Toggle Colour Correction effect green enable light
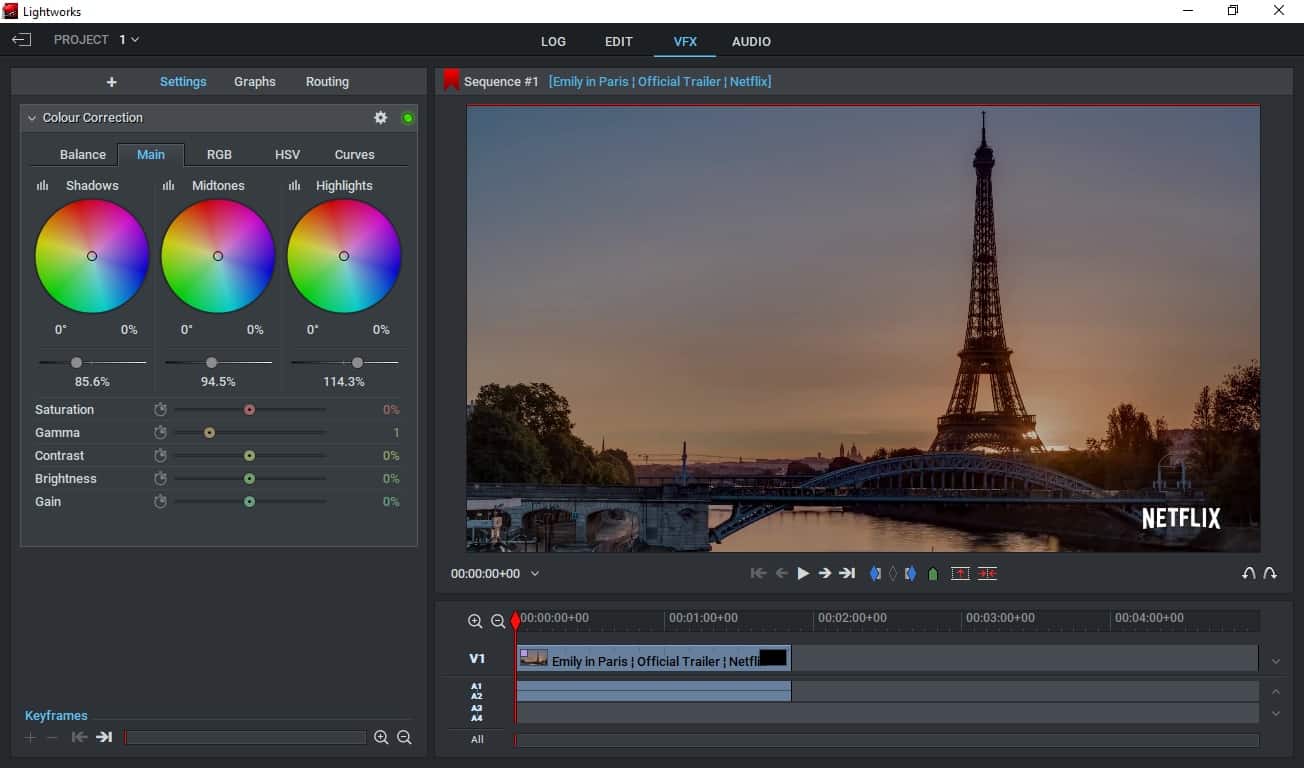This screenshot has width=1304, height=768. tap(408, 118)
